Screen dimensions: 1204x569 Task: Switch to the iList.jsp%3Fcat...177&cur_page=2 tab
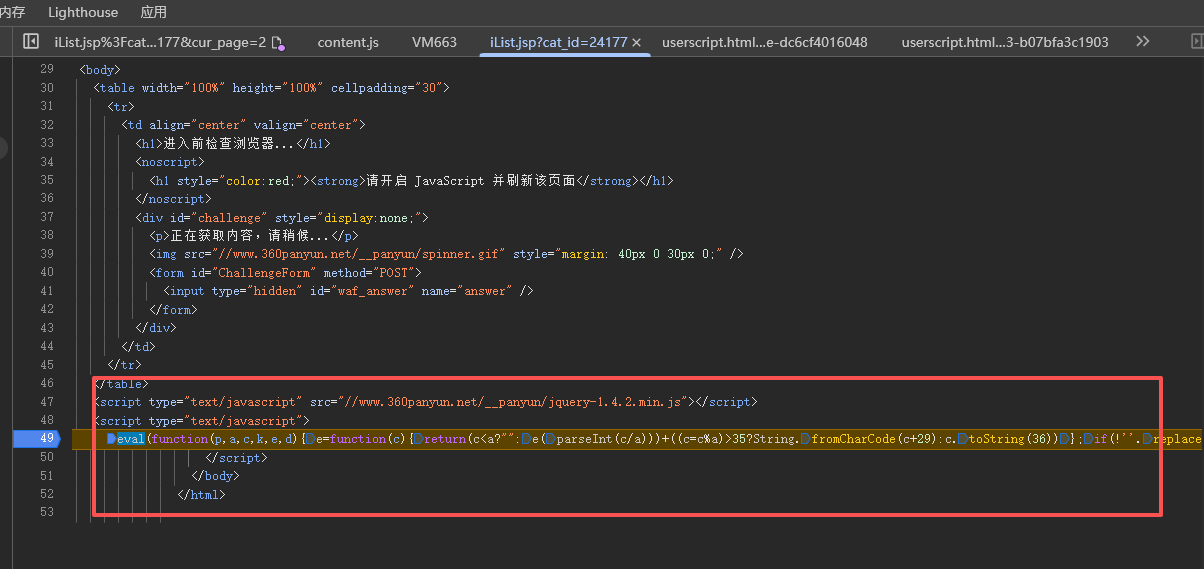click(x=160, y=42)
